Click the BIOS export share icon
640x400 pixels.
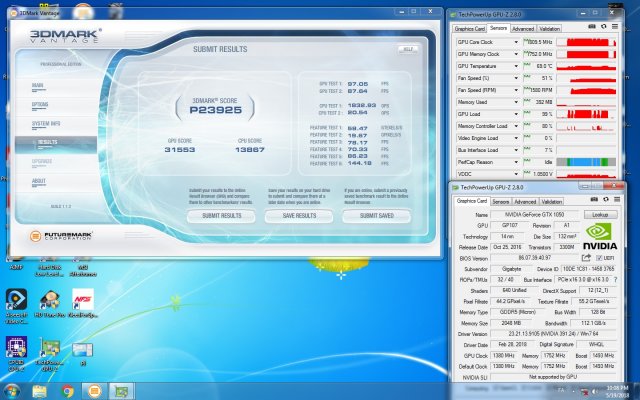pos(588,257)
